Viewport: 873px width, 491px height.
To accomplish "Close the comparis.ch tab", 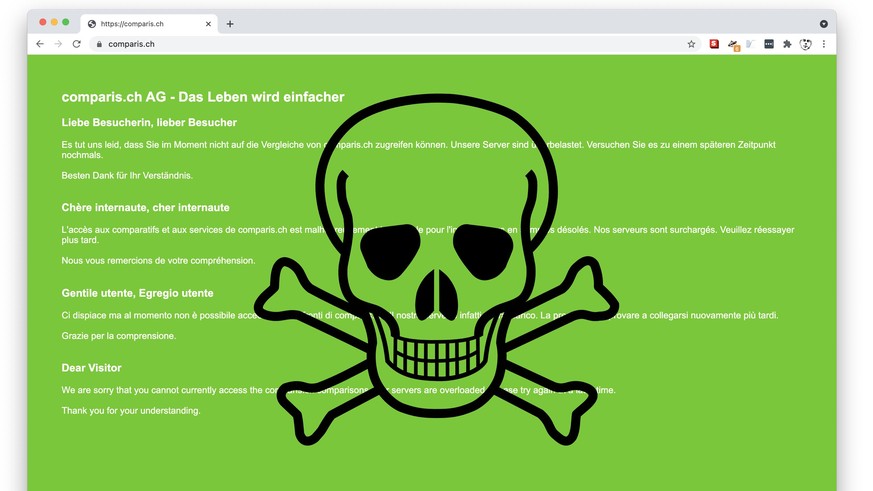I will coord(208,23).
